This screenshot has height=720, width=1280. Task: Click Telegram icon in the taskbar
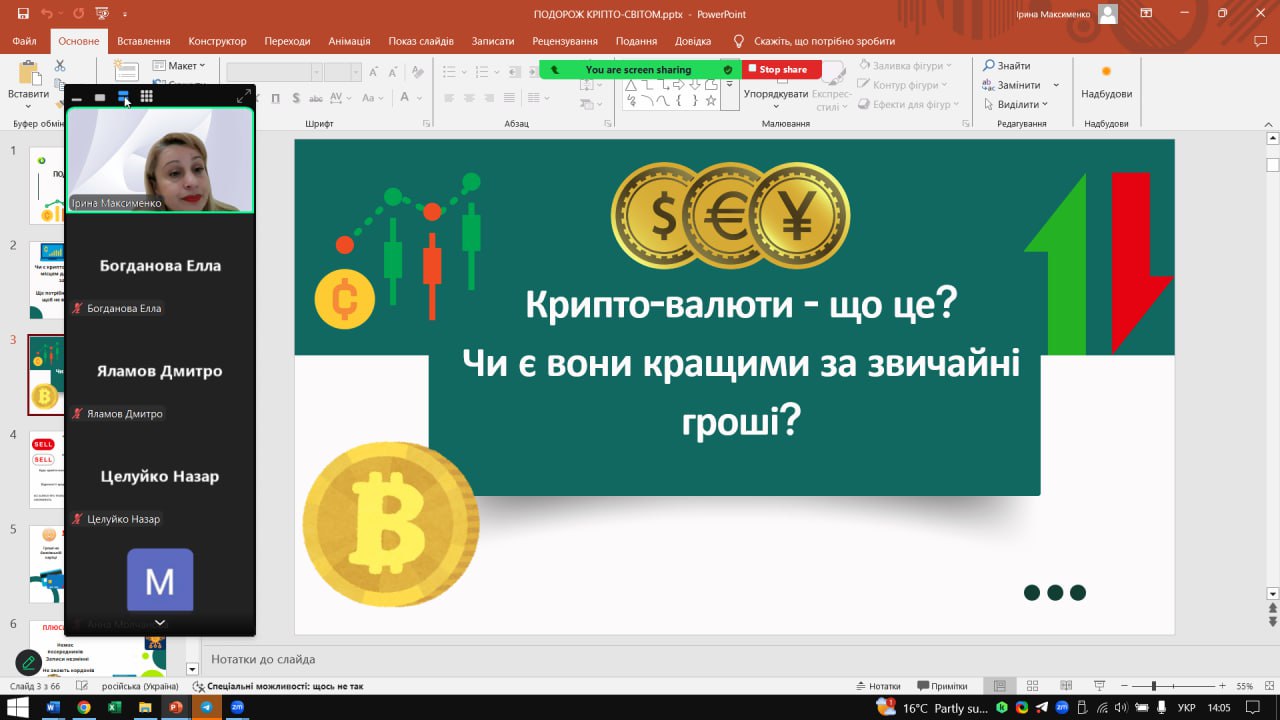tap(207, 707)
